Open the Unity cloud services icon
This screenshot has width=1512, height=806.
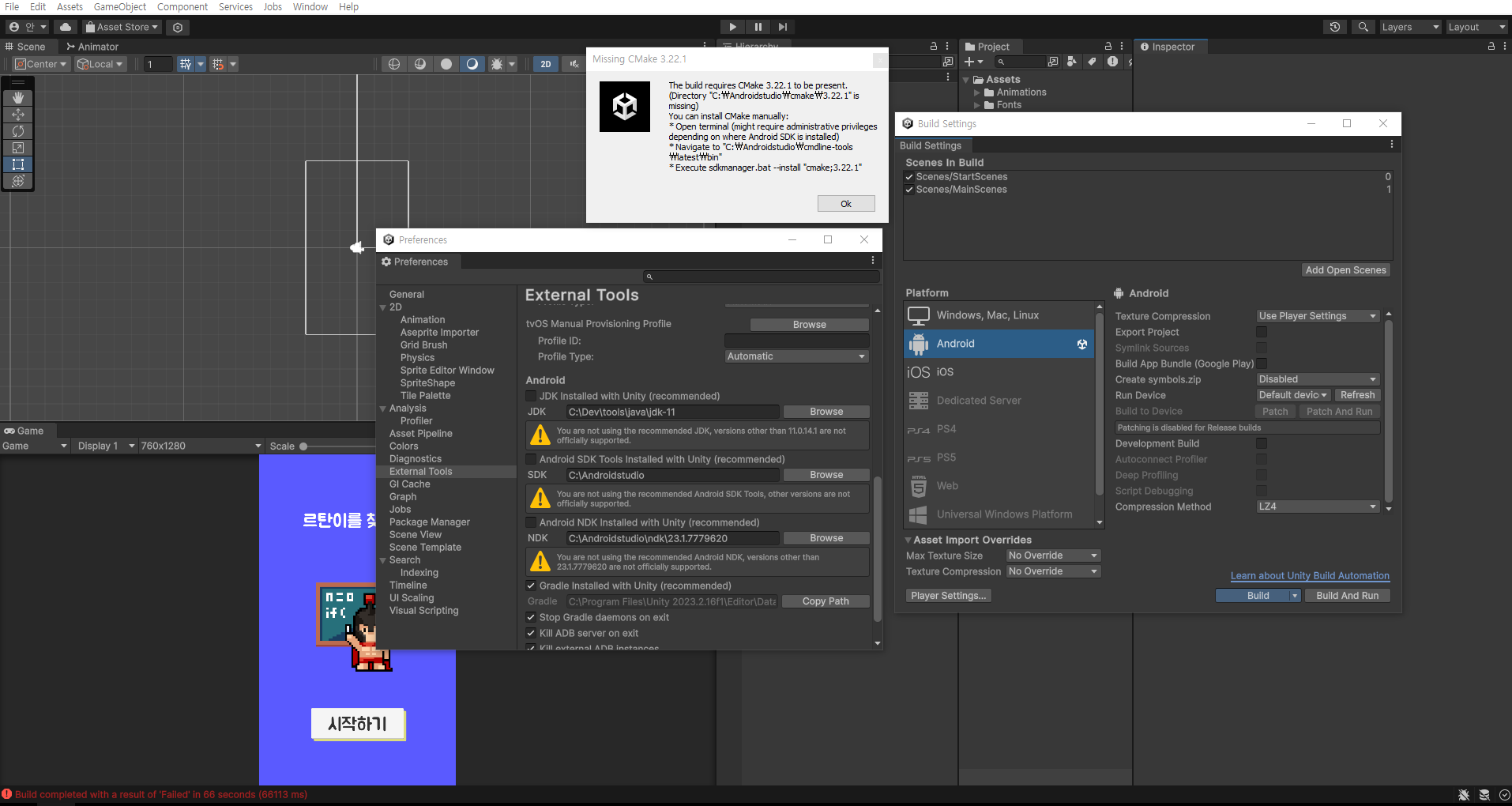[x=66, y=27]
